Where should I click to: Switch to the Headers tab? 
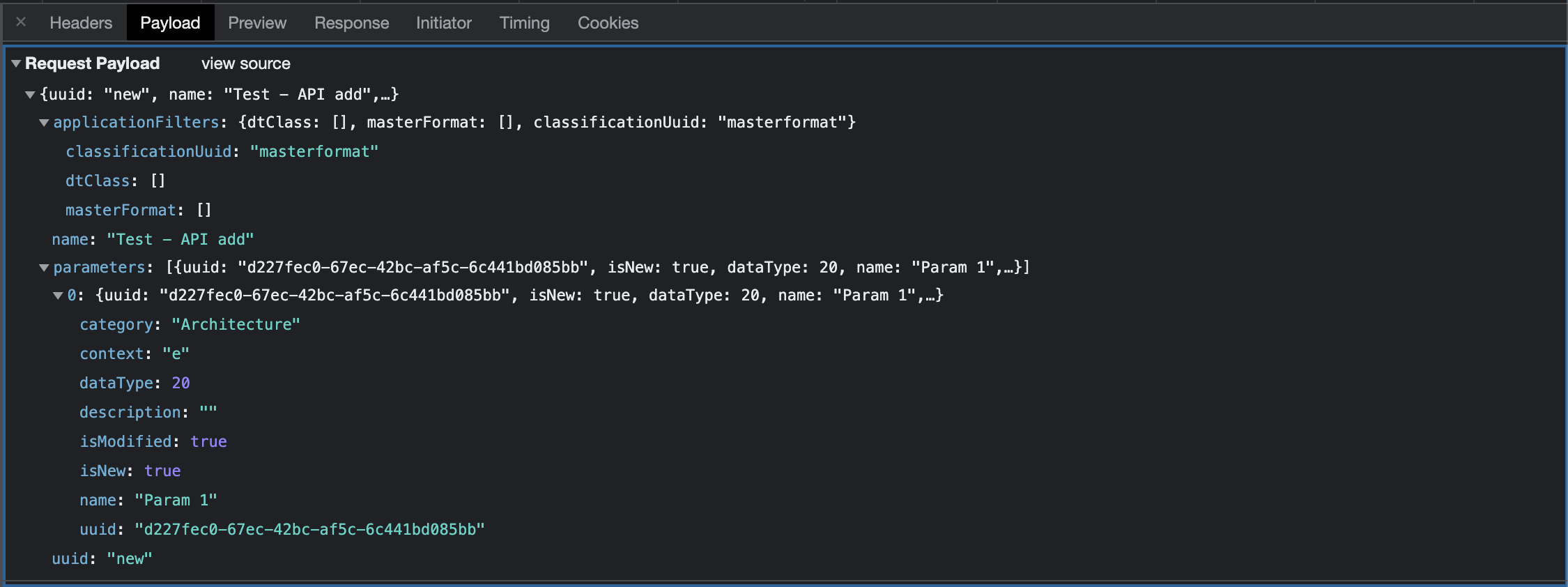tap(81, 23)
